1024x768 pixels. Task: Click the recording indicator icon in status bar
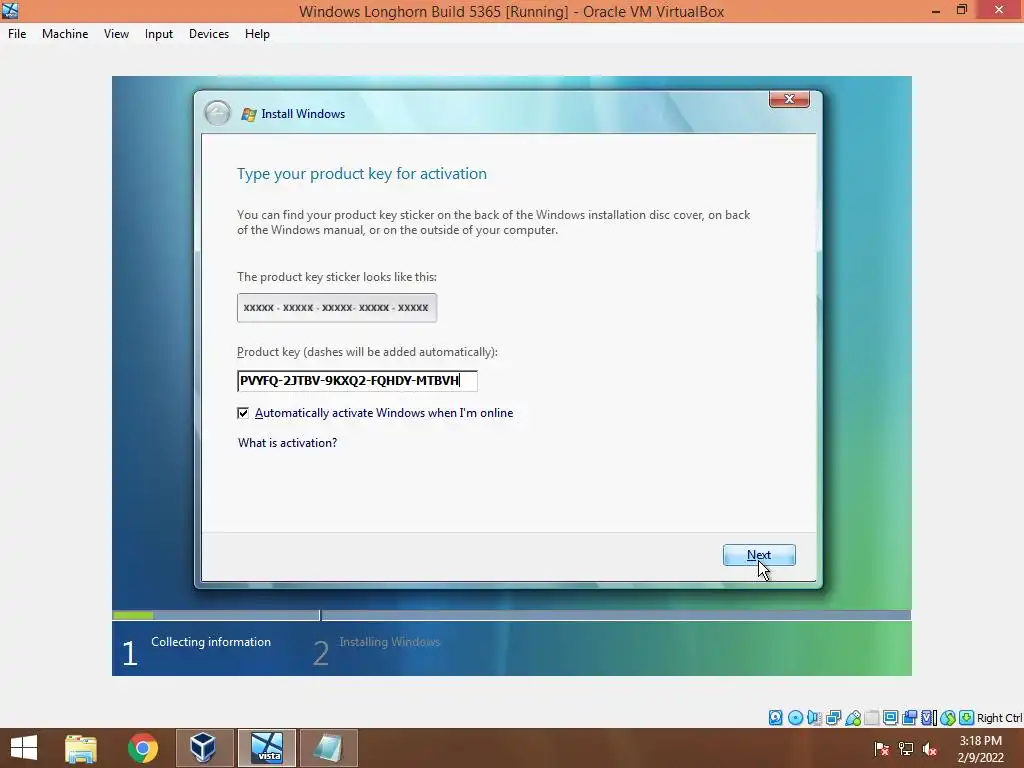click(x=910, y=718)
